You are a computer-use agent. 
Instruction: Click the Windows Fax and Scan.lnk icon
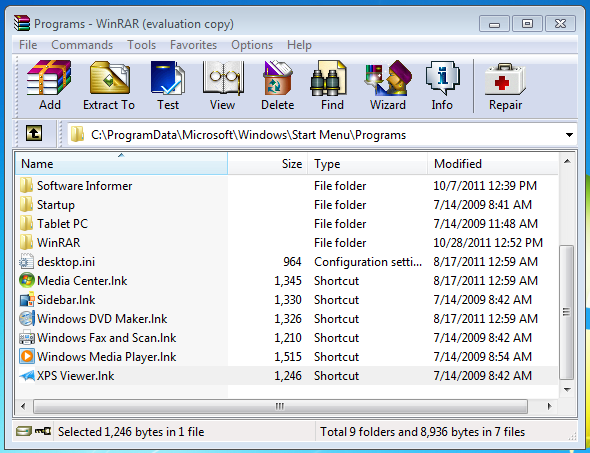[x=27, y=337]
